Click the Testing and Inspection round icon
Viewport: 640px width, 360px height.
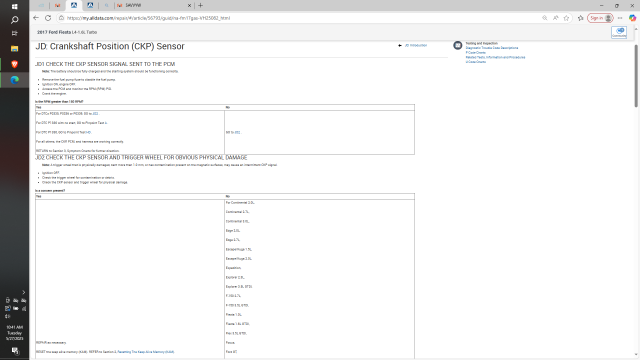pyautogui.click(x=458, y=45)
